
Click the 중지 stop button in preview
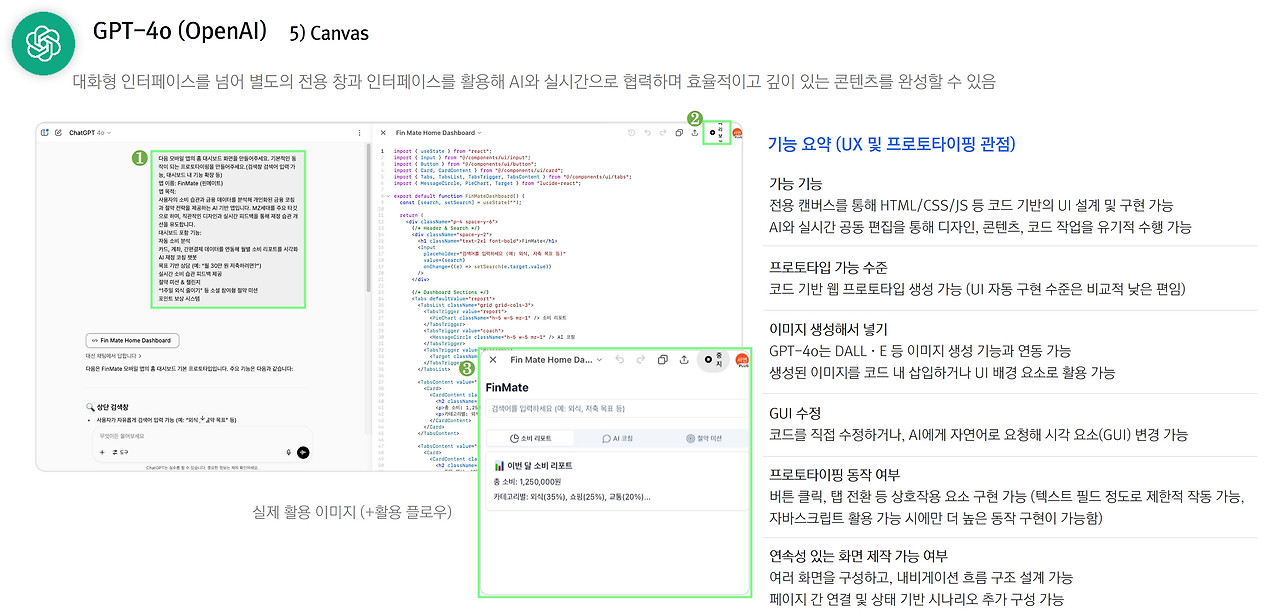click(x=713, y=360)
